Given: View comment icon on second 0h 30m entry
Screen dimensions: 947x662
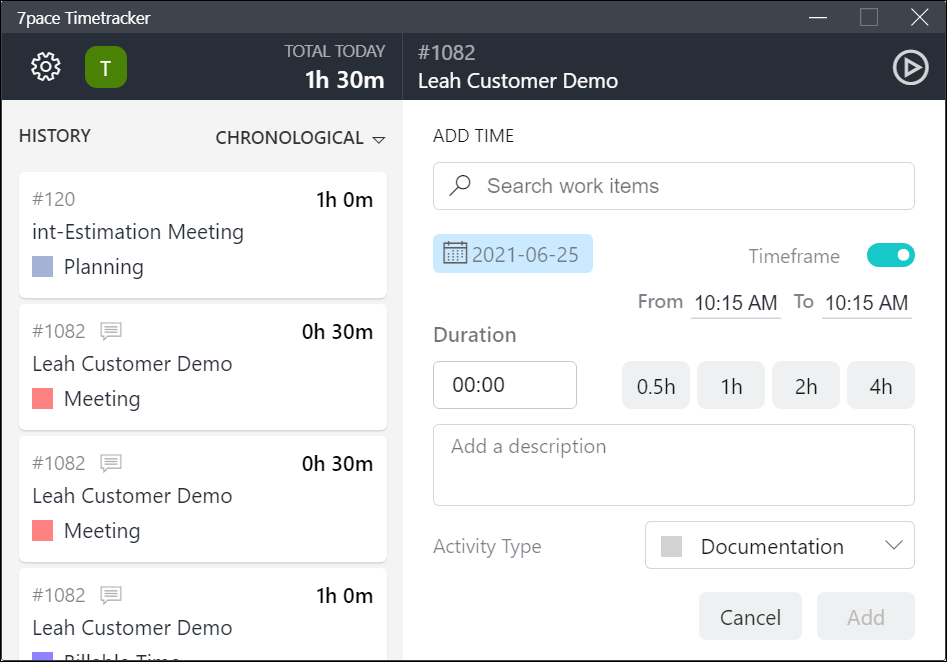Looking at the screenshot, I should (x=111, y=463).
